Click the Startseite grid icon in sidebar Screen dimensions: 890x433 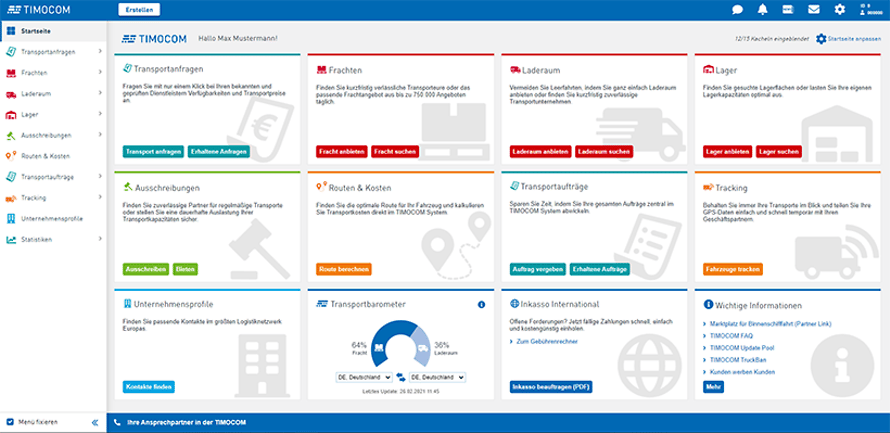point(11,31)
